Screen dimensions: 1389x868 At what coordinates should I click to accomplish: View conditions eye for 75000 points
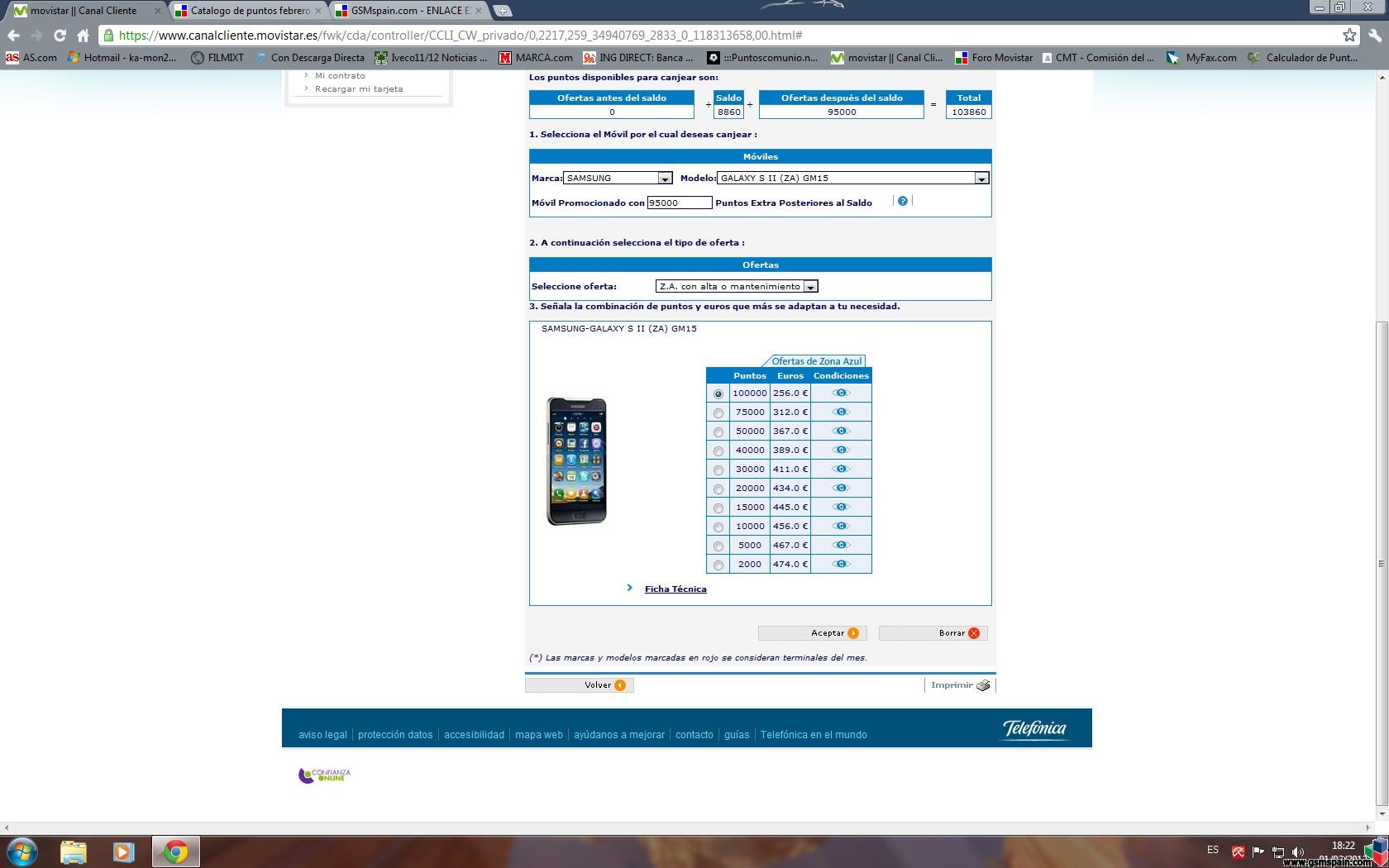[841, 413]
